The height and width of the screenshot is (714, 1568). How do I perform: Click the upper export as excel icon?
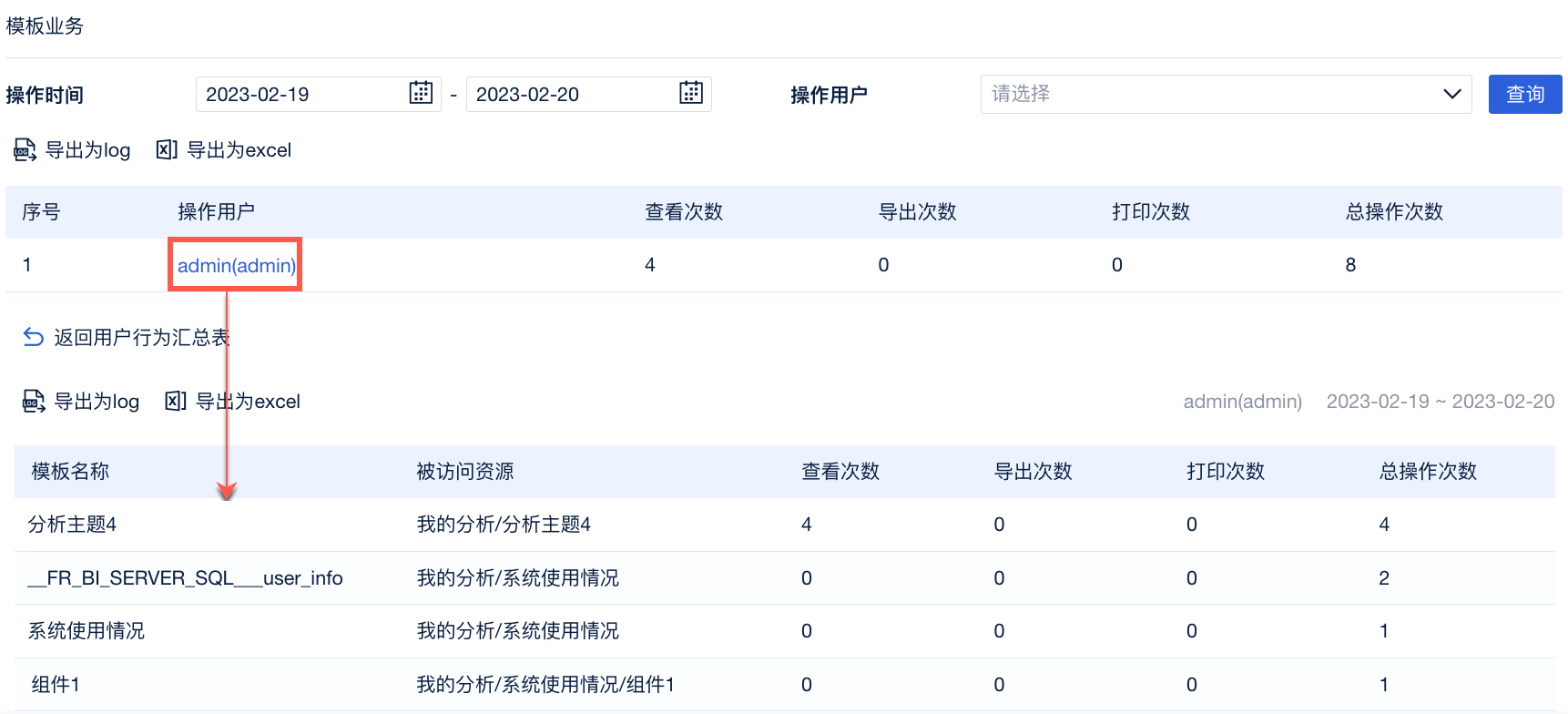167,150
